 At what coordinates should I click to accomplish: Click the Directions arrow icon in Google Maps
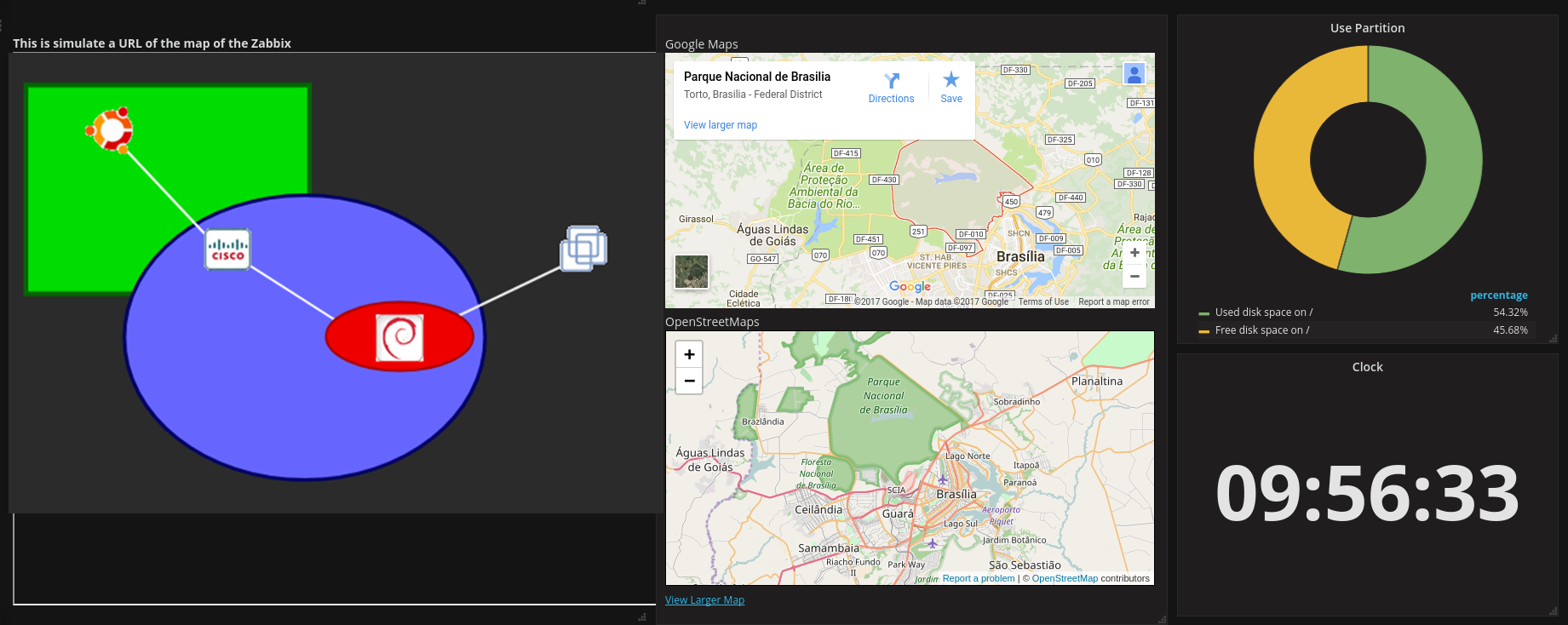point(892,81)
